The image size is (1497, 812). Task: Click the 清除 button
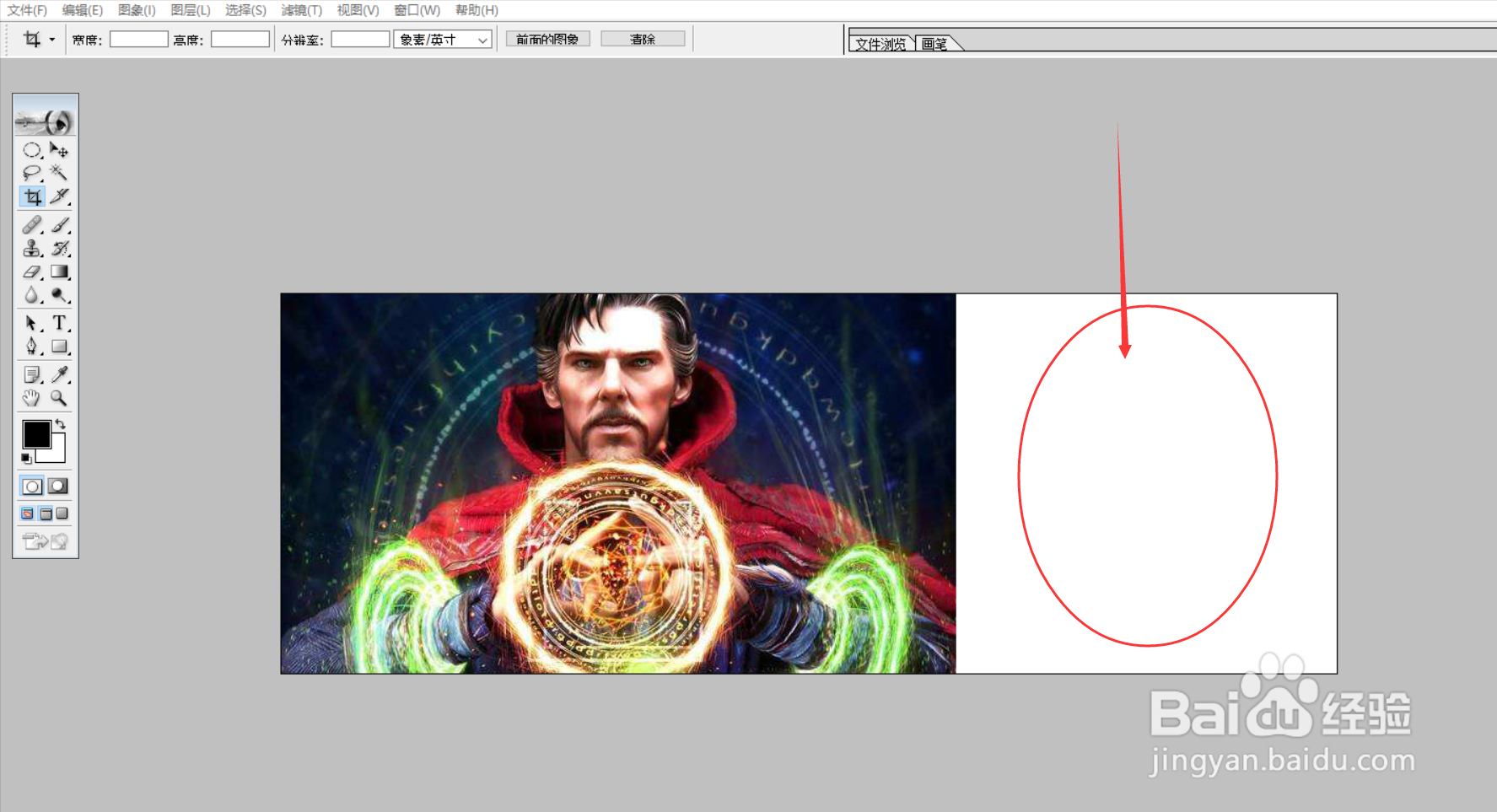(x=643, y=40)
